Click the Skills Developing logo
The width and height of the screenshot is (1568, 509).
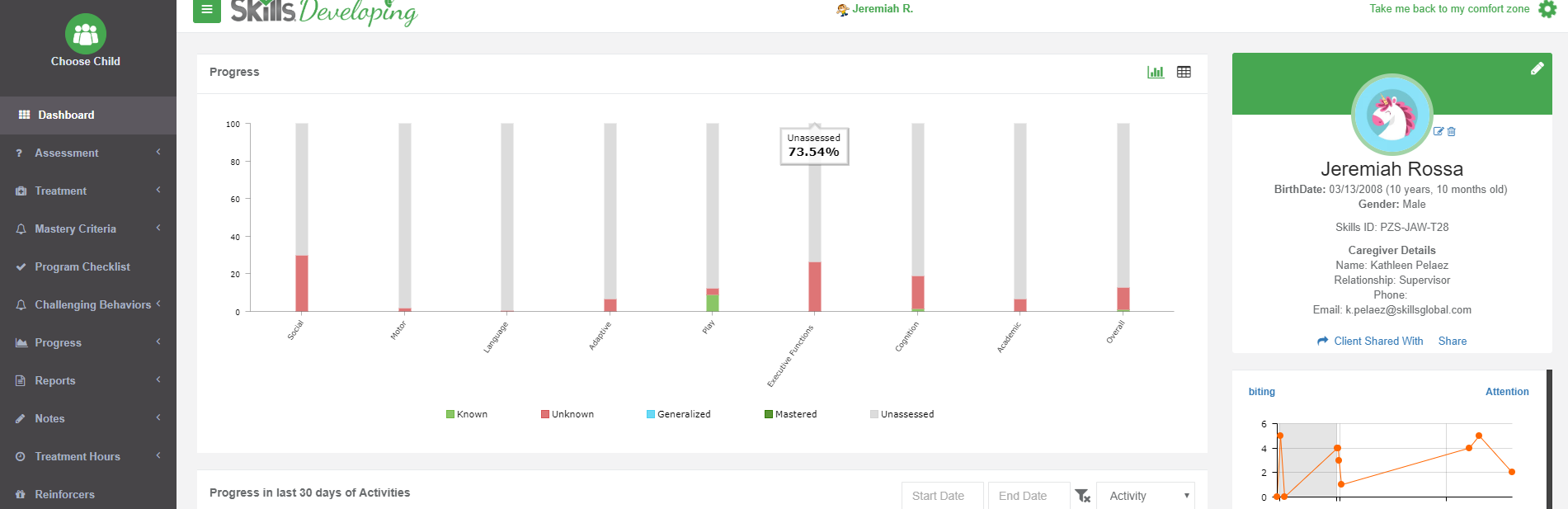[x=324, y=12]
